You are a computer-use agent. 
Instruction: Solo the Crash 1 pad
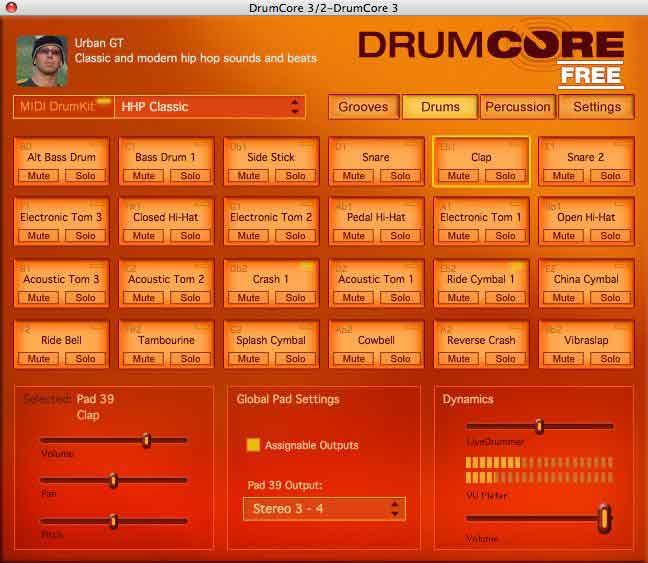[295, 298]
